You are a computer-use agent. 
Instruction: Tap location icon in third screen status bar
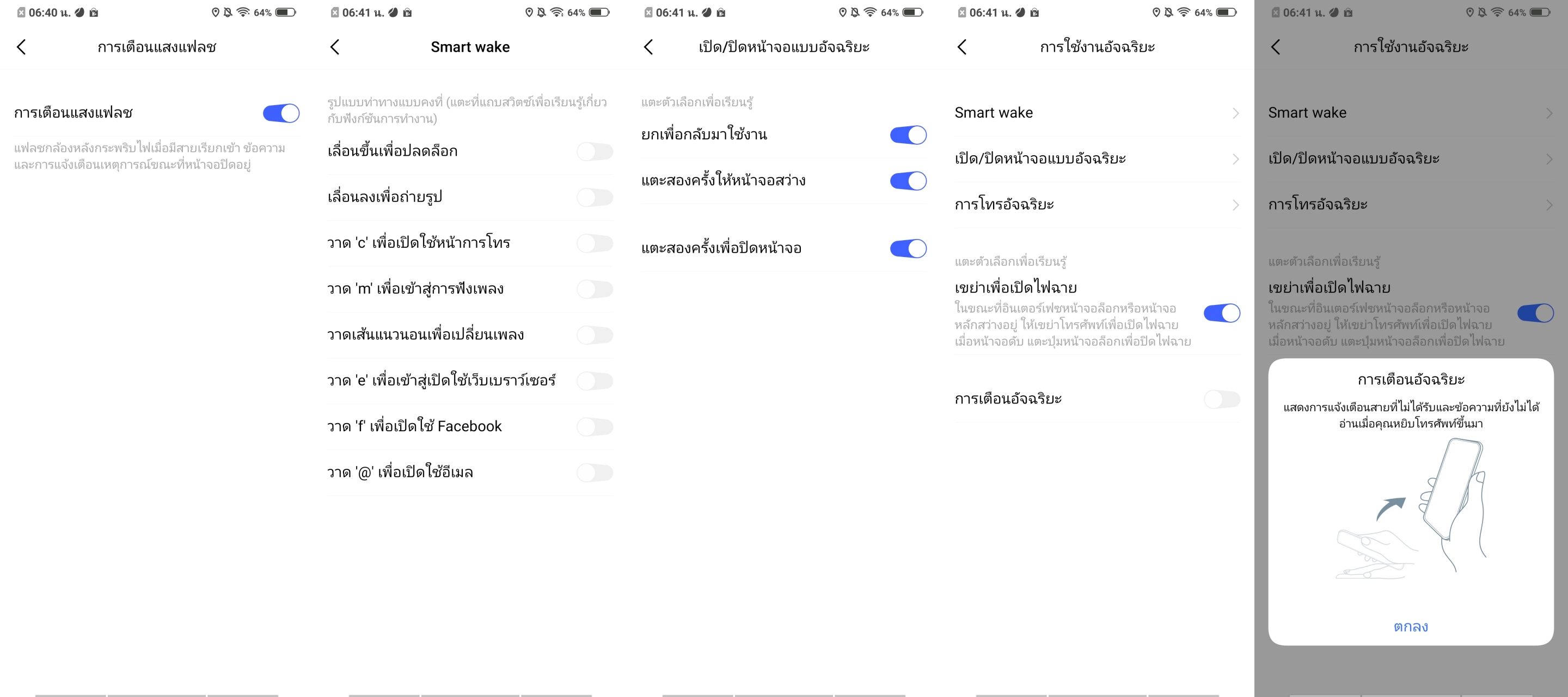point(842,12)
